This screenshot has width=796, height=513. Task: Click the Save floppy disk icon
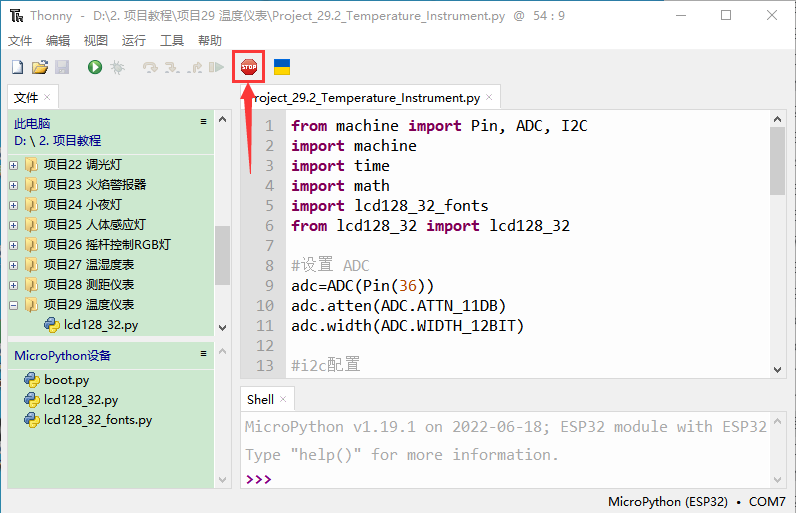pyautogui.click(x=62, y=67)
